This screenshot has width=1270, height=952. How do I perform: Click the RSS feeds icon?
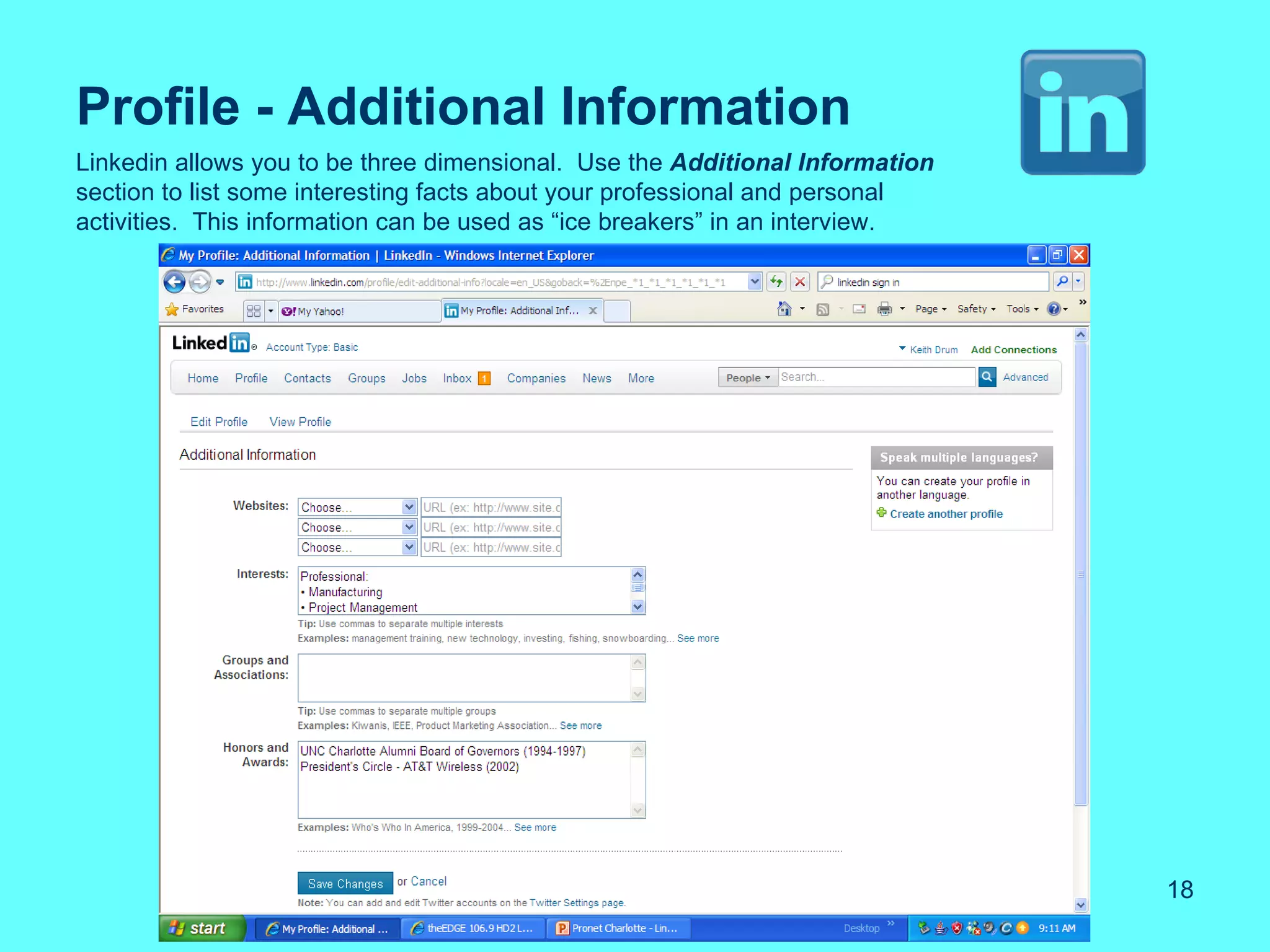pyautogui.click(x=822, y=309)
